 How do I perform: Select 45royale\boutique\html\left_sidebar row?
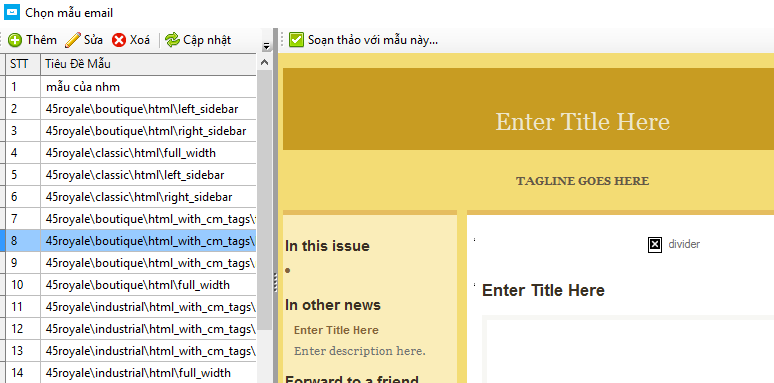tap(131, 109)
